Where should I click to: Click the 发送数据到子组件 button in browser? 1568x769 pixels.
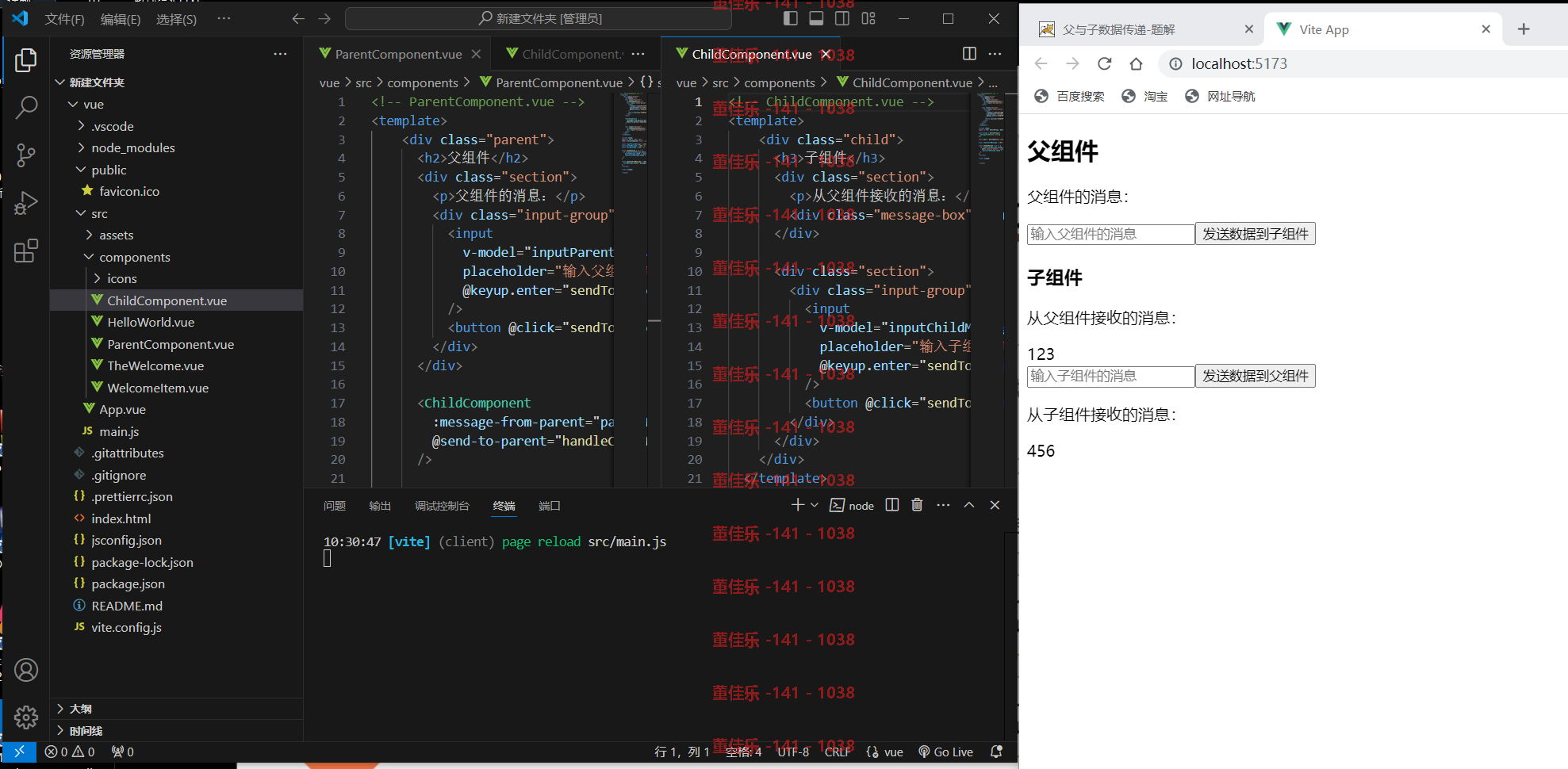1255,234
